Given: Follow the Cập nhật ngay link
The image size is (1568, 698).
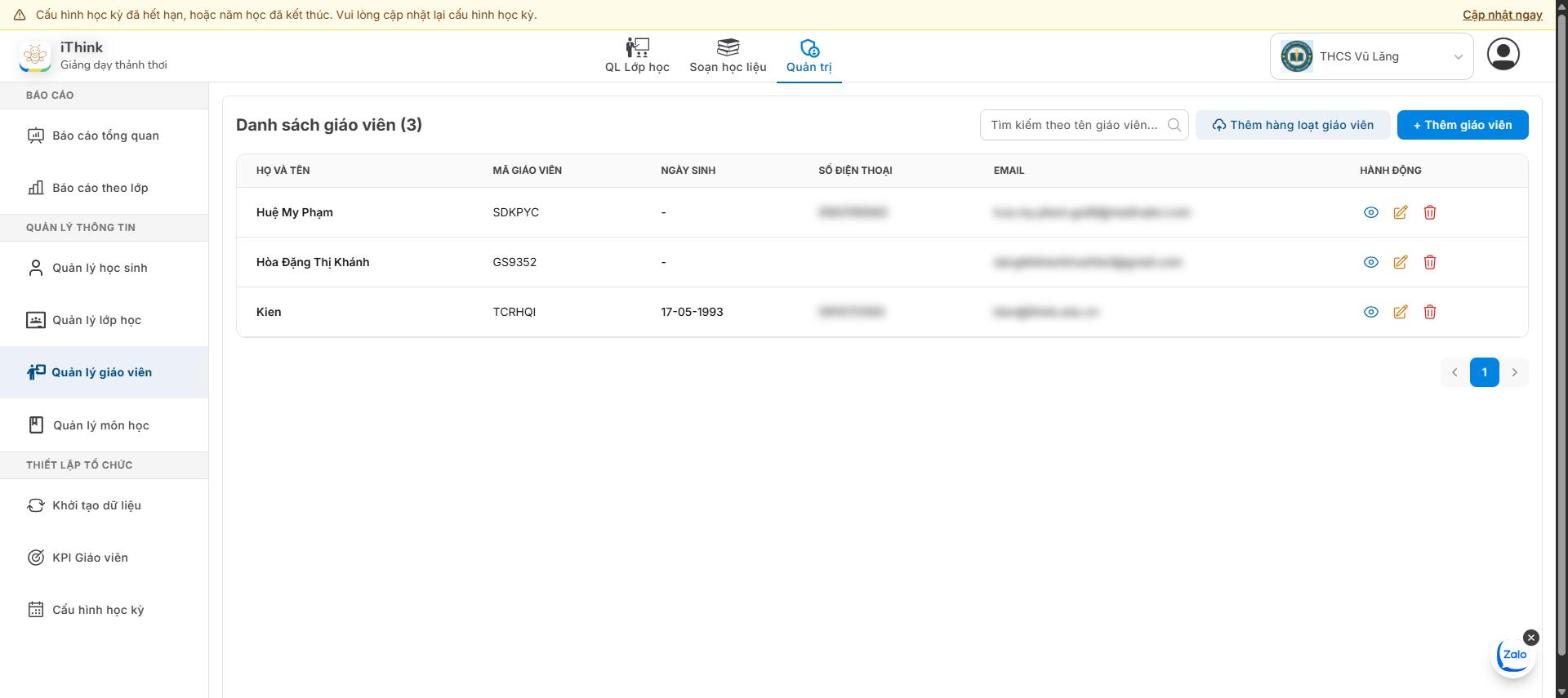Looking at the screenshot, I should tap(1502, 15).
